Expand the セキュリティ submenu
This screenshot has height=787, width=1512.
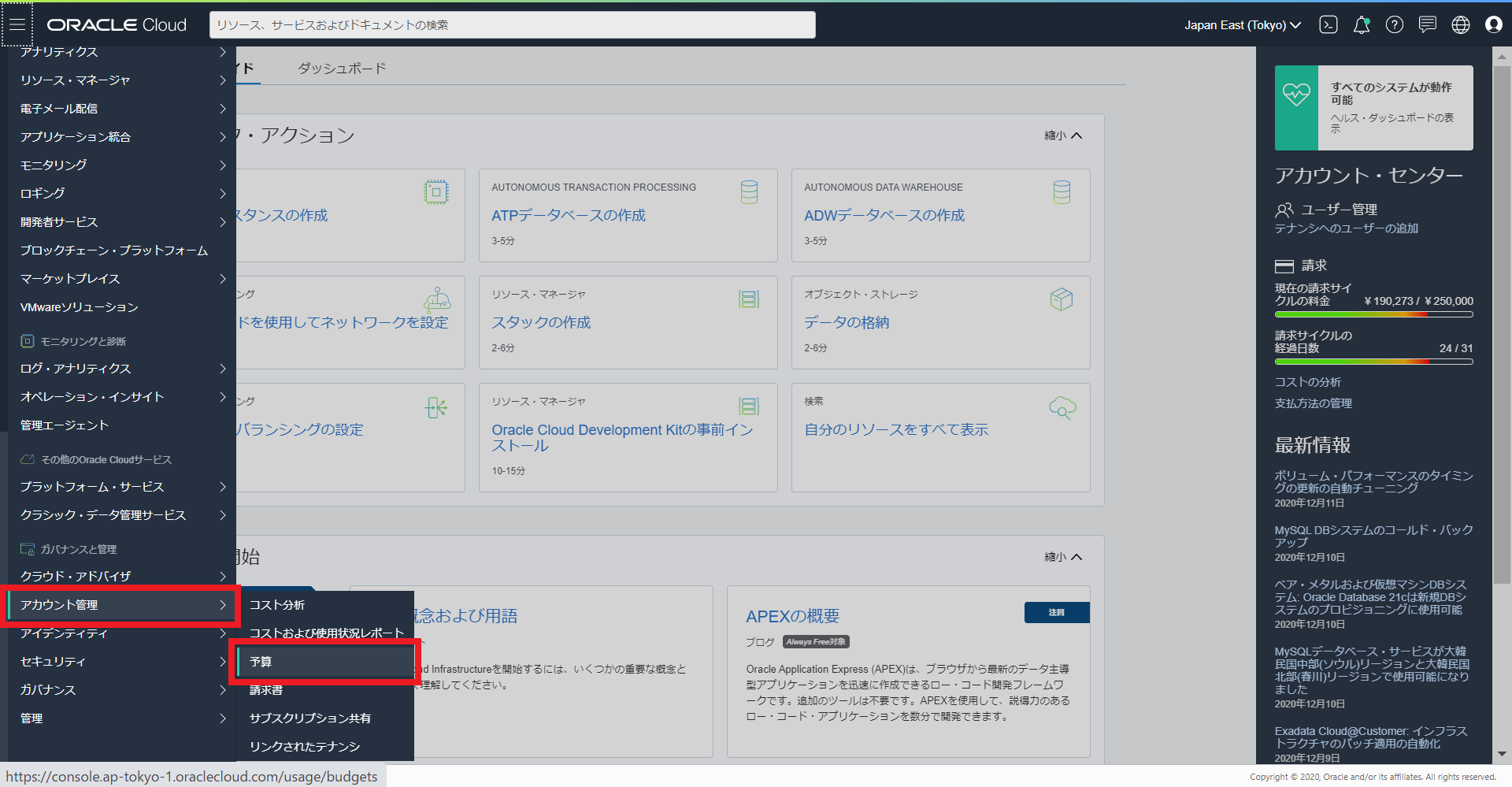[118, 662]
